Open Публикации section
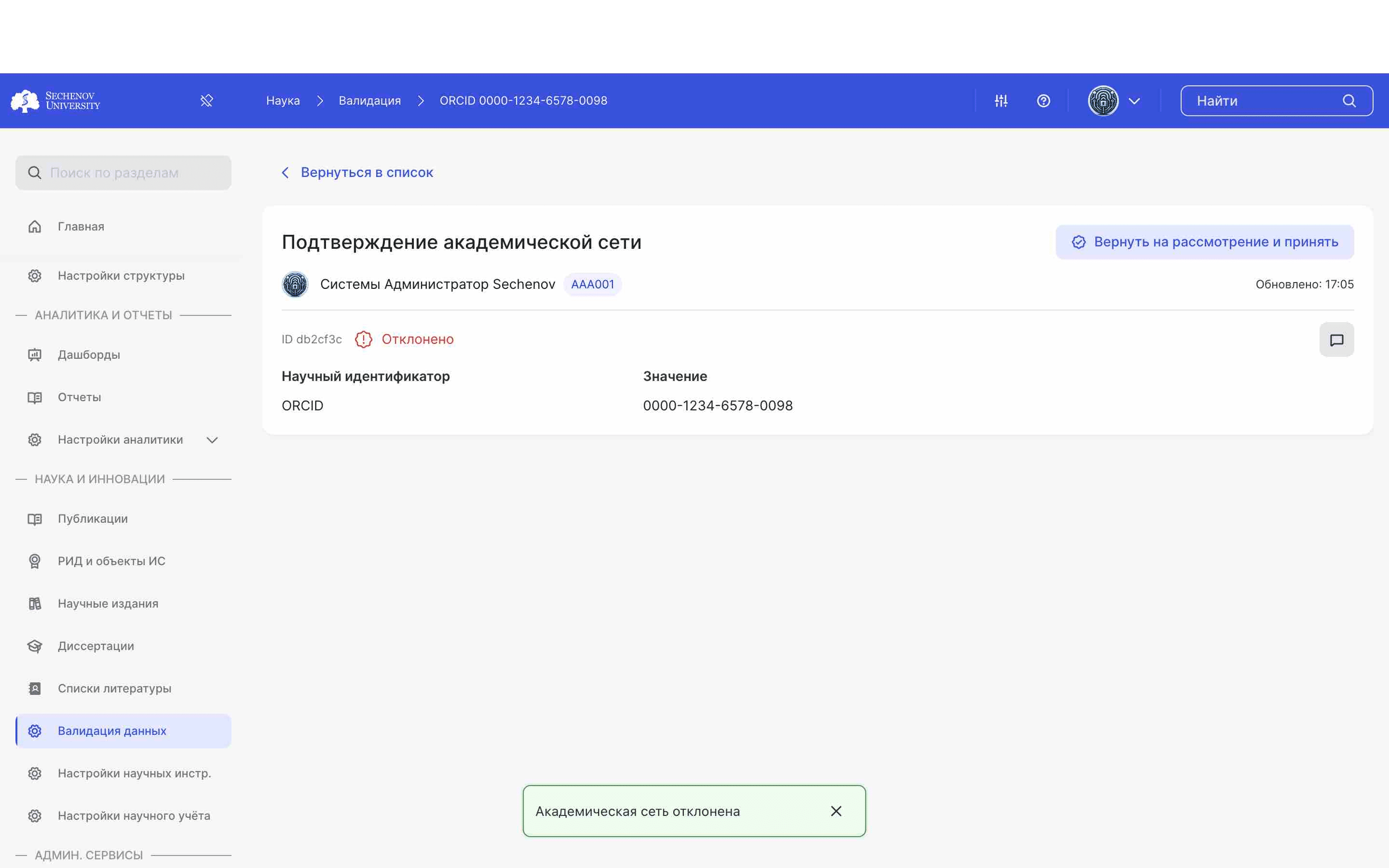 tap(123, 519)
